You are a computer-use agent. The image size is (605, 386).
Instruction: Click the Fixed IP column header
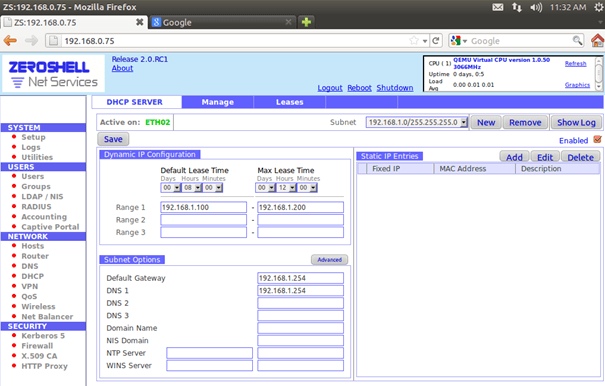(400, 169)
